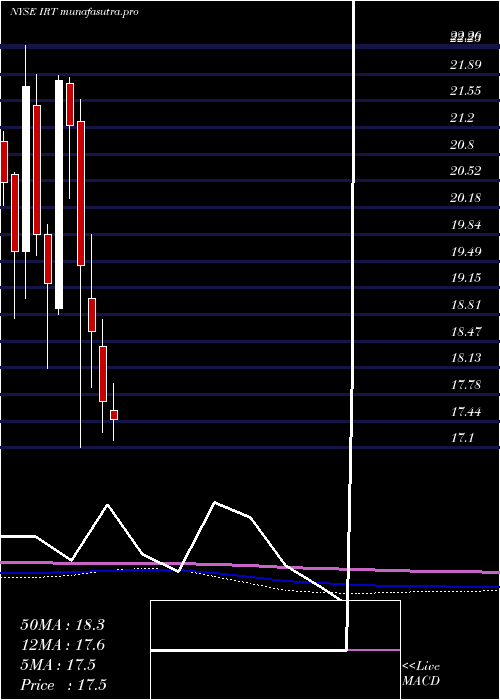
Task: Select the 21.2 price level label
Action: (x=462, y=118)
